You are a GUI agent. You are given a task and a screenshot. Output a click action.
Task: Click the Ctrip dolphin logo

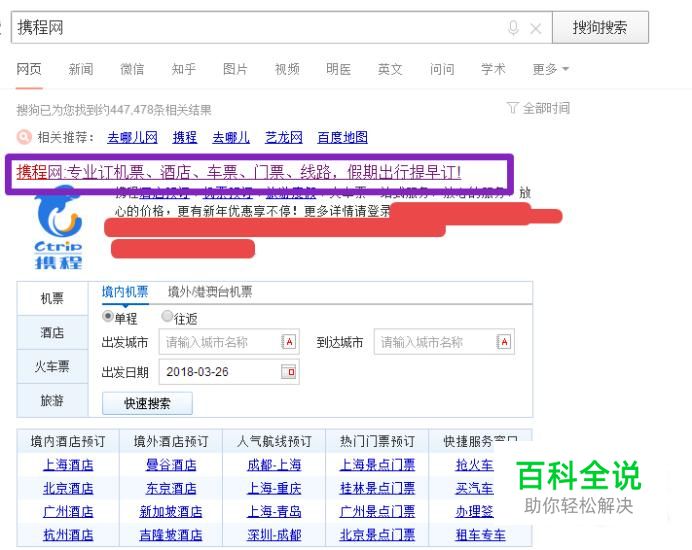[x=59, y=227]
